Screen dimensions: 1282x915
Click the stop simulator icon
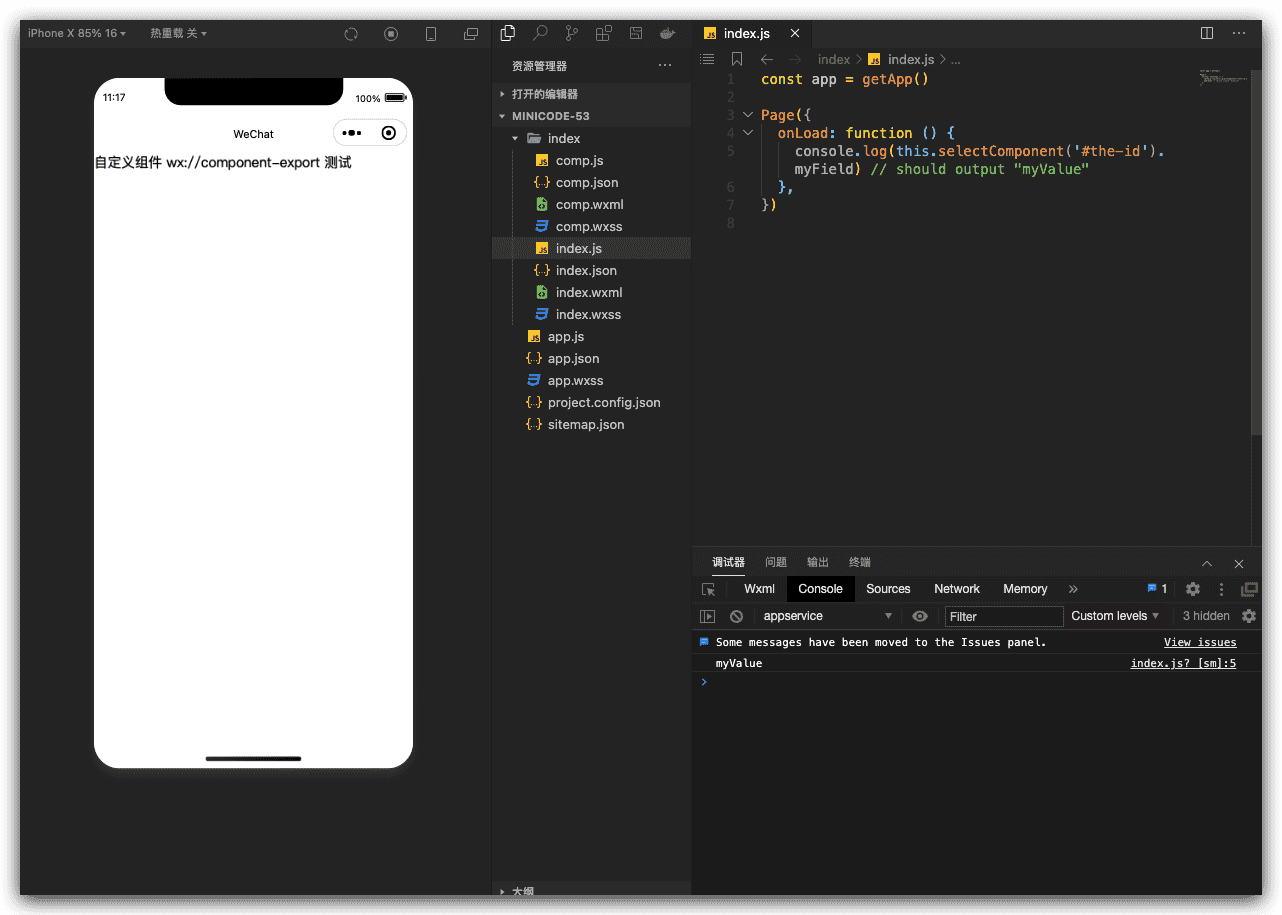pyautogui.click(x=391, y=34)
